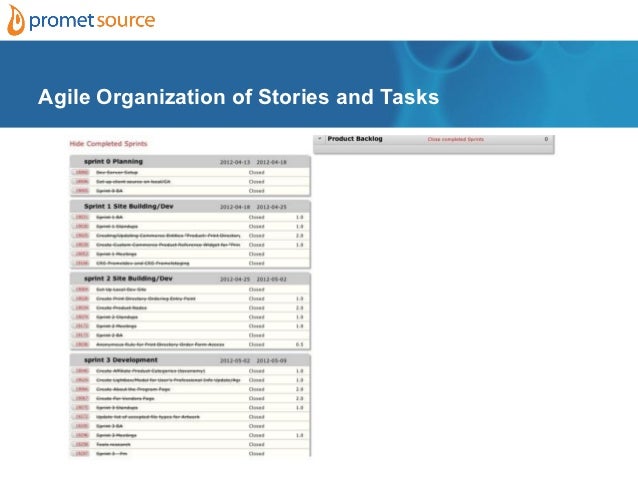The height and width of the screenshot is (479, 638).
Task: Click the Hide Completed Sprints link
Action: click(108, 144)
